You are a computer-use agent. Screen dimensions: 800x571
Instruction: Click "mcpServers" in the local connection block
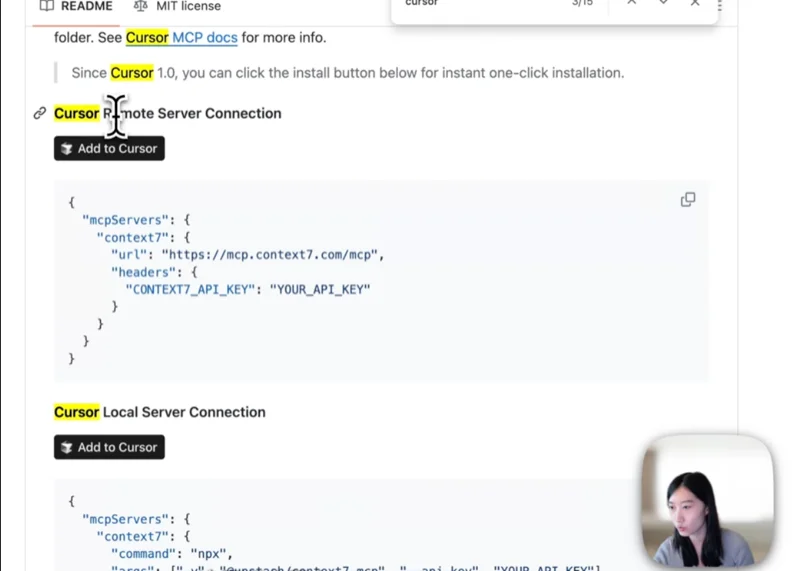pos(126,519)
